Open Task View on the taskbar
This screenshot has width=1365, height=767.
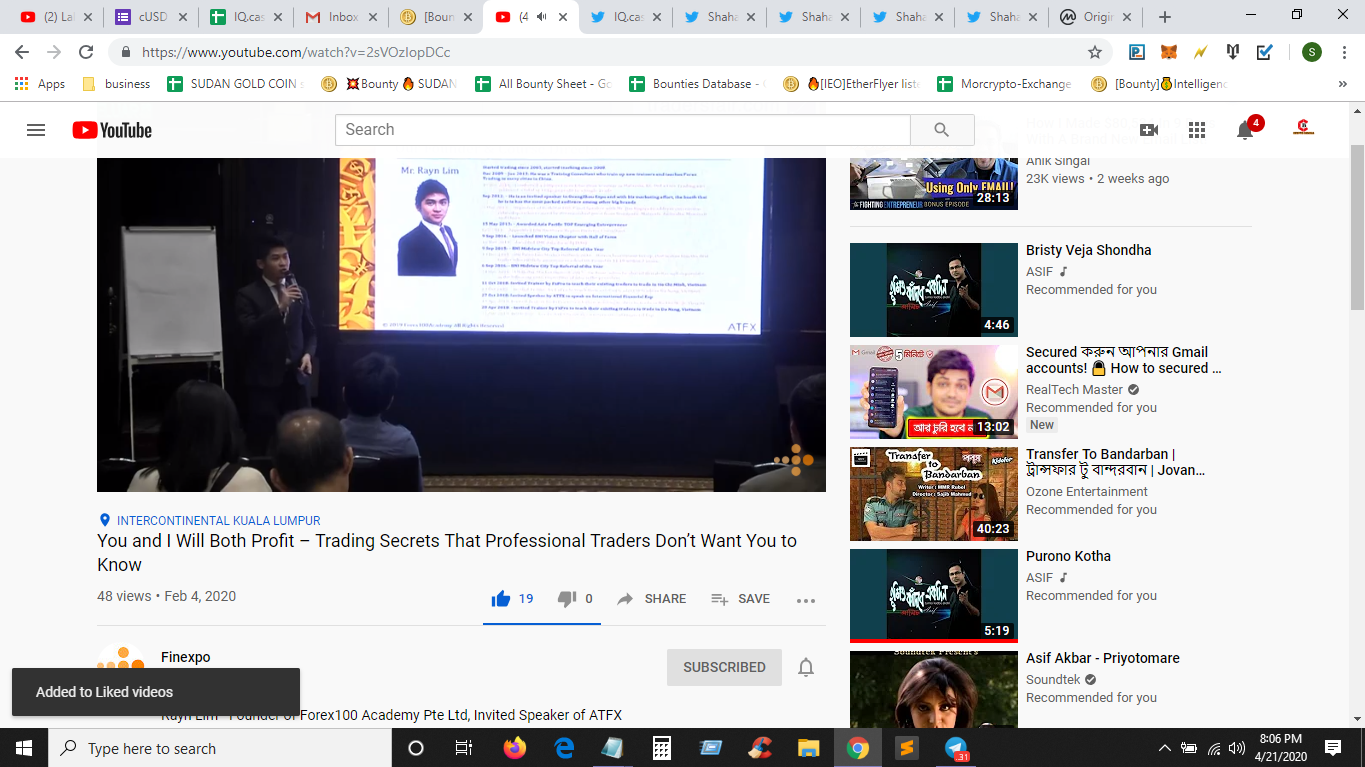(464, 748)
